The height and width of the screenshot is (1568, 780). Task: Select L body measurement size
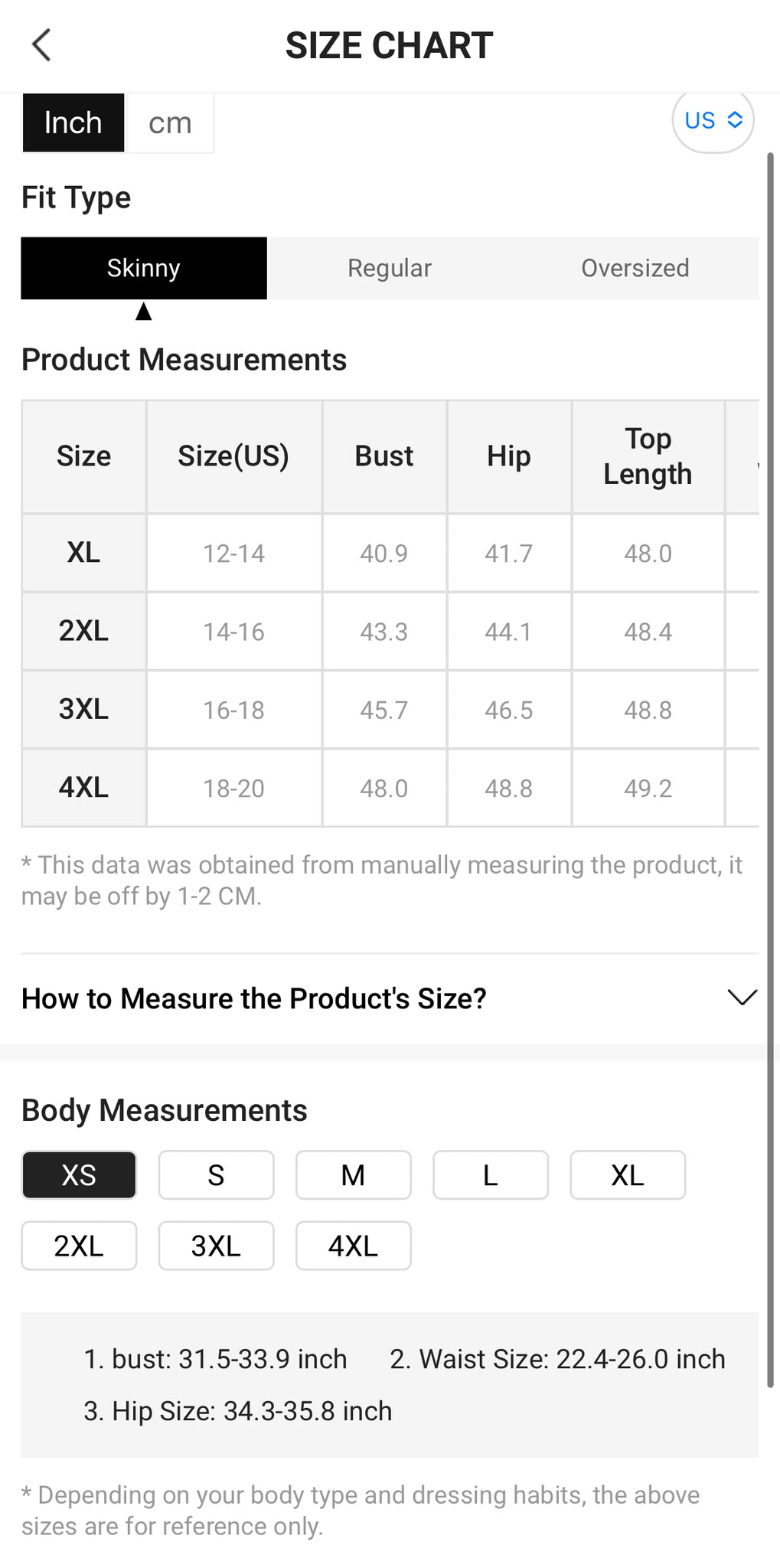[491, 1174]
